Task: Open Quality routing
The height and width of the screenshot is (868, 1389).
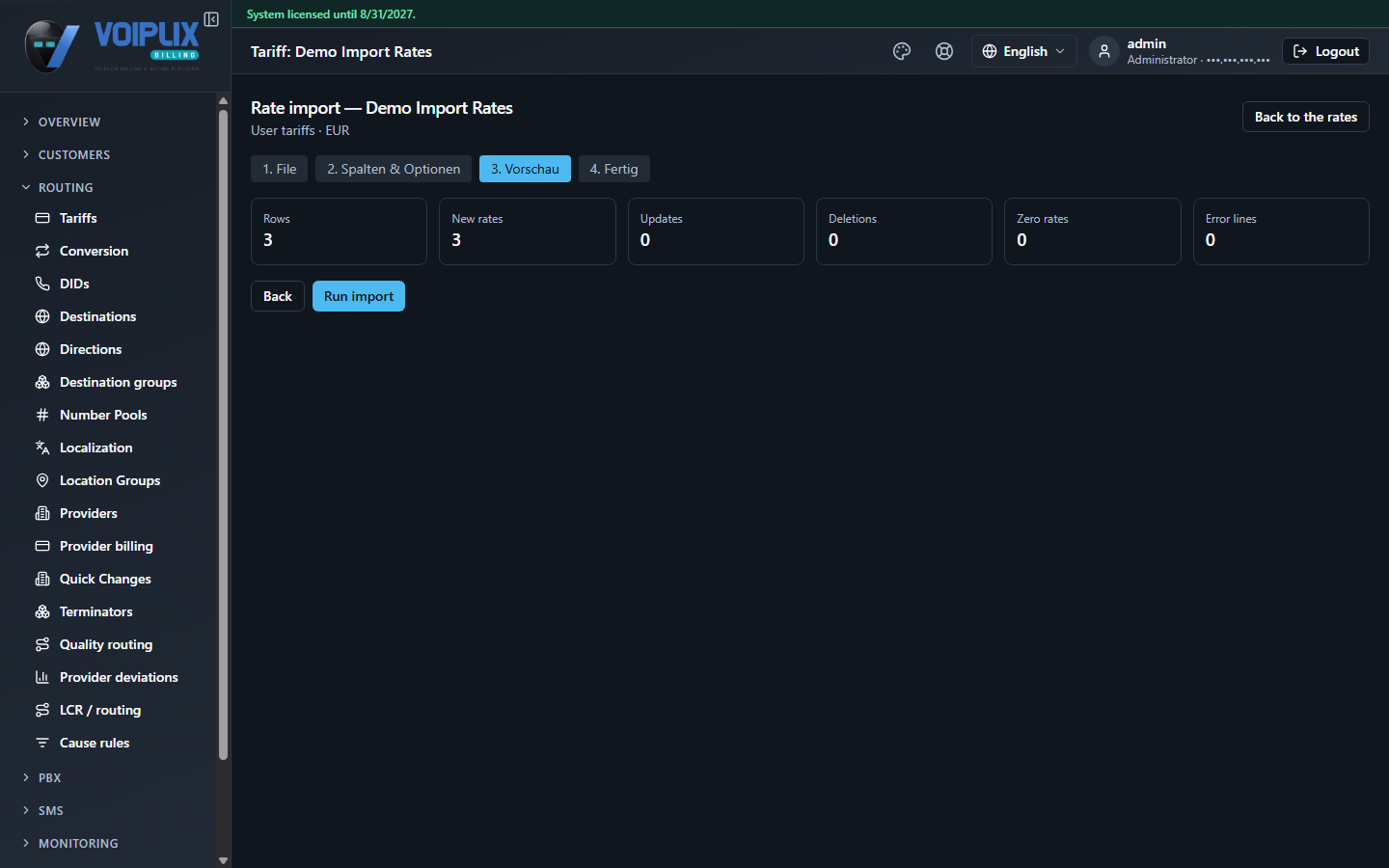Action: pyautogui.click(x=108, y=644)
